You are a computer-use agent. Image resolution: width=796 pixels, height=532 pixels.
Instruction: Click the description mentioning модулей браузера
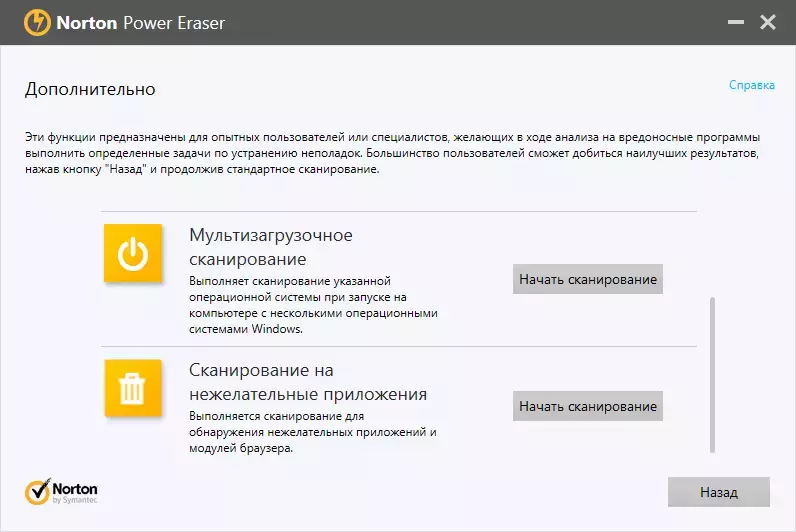(x=313, y=432)
